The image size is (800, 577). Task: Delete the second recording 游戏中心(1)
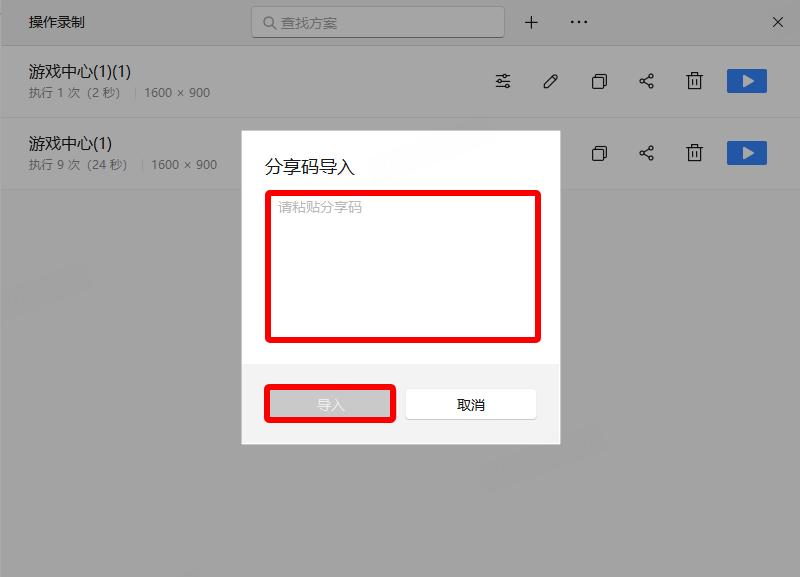[694, 153]
